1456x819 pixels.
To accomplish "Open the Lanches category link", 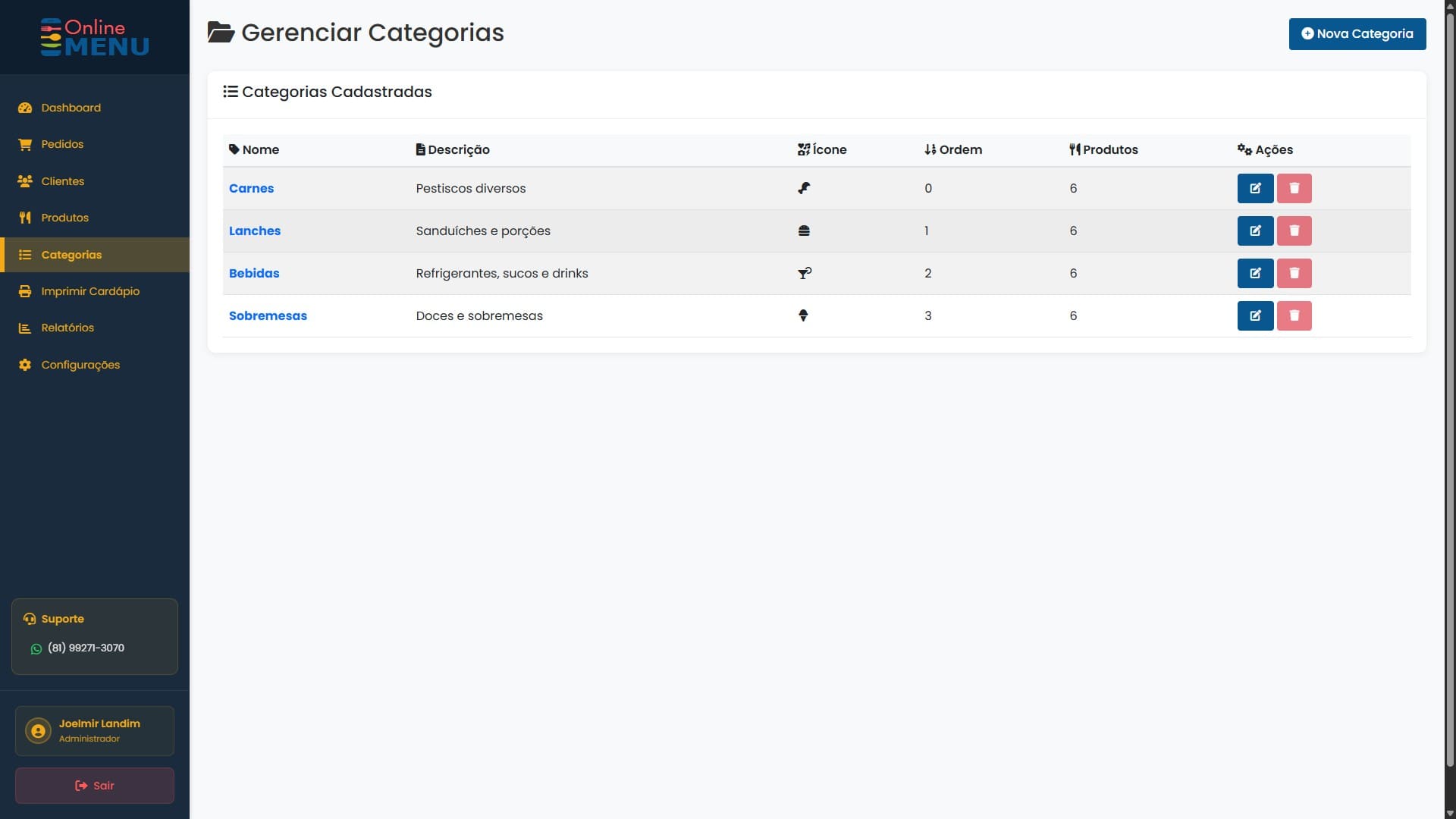I will (x=255, y=231).
